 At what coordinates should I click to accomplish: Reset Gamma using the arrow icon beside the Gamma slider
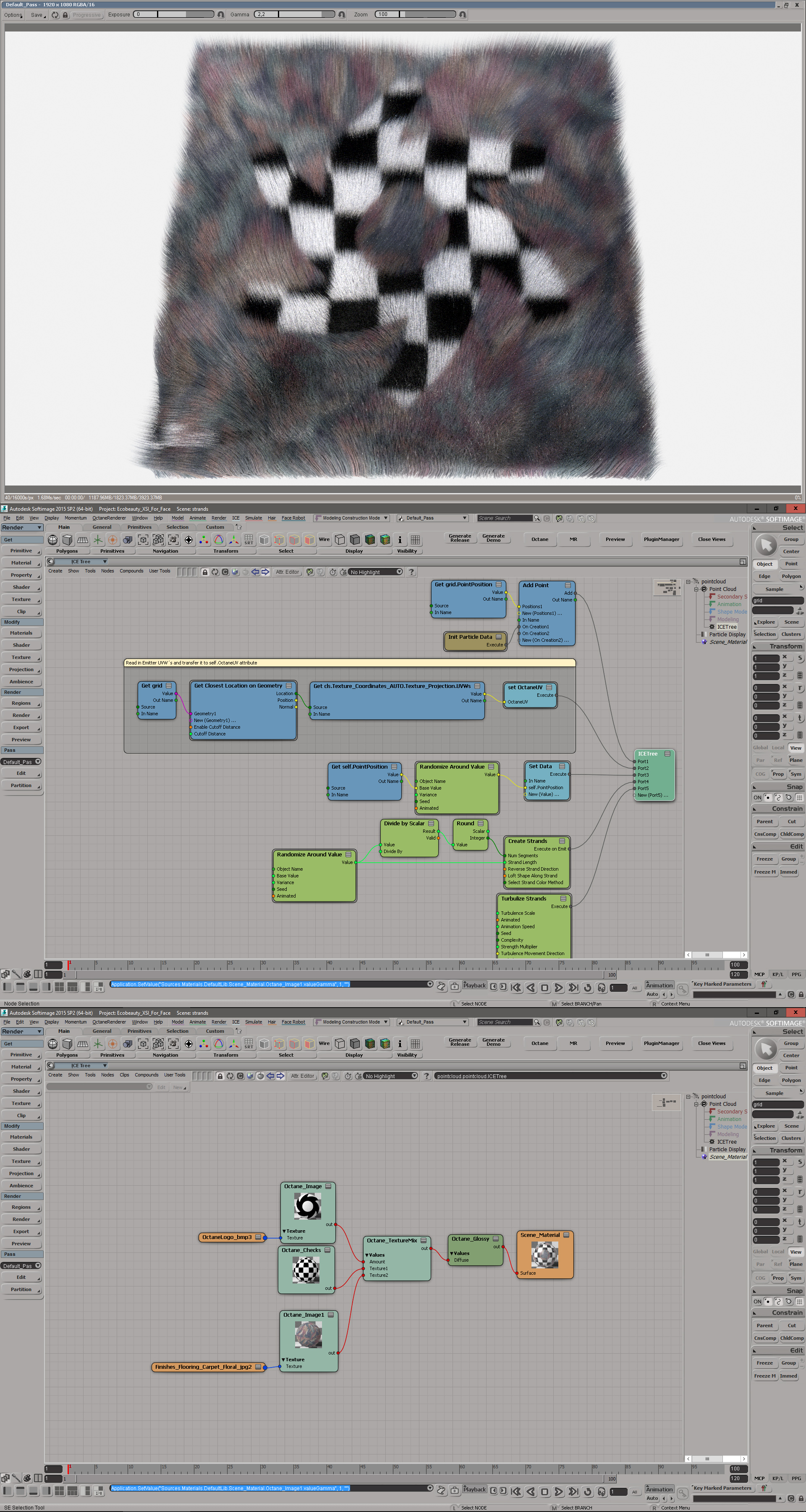click(x=342, y=15)
